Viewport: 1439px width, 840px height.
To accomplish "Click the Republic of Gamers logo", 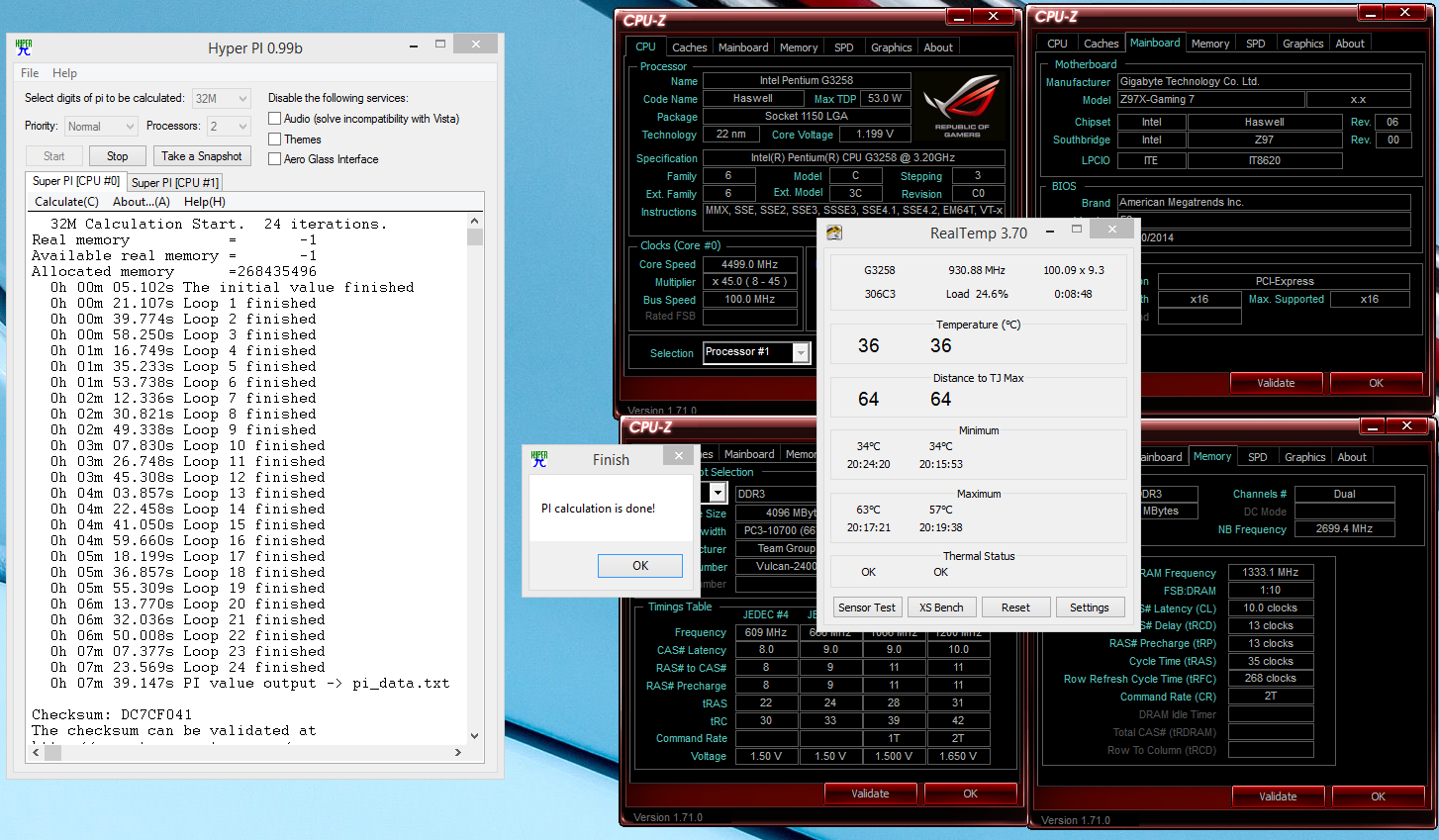I will (961, 106).
